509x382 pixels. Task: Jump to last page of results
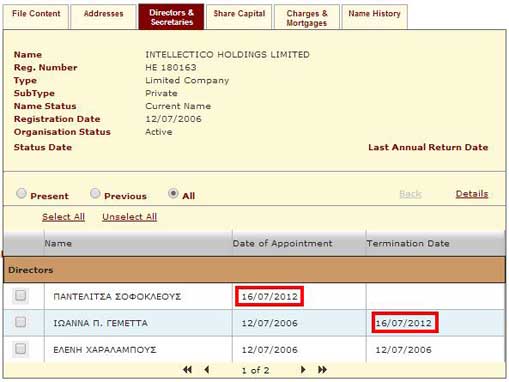[322, 369]
